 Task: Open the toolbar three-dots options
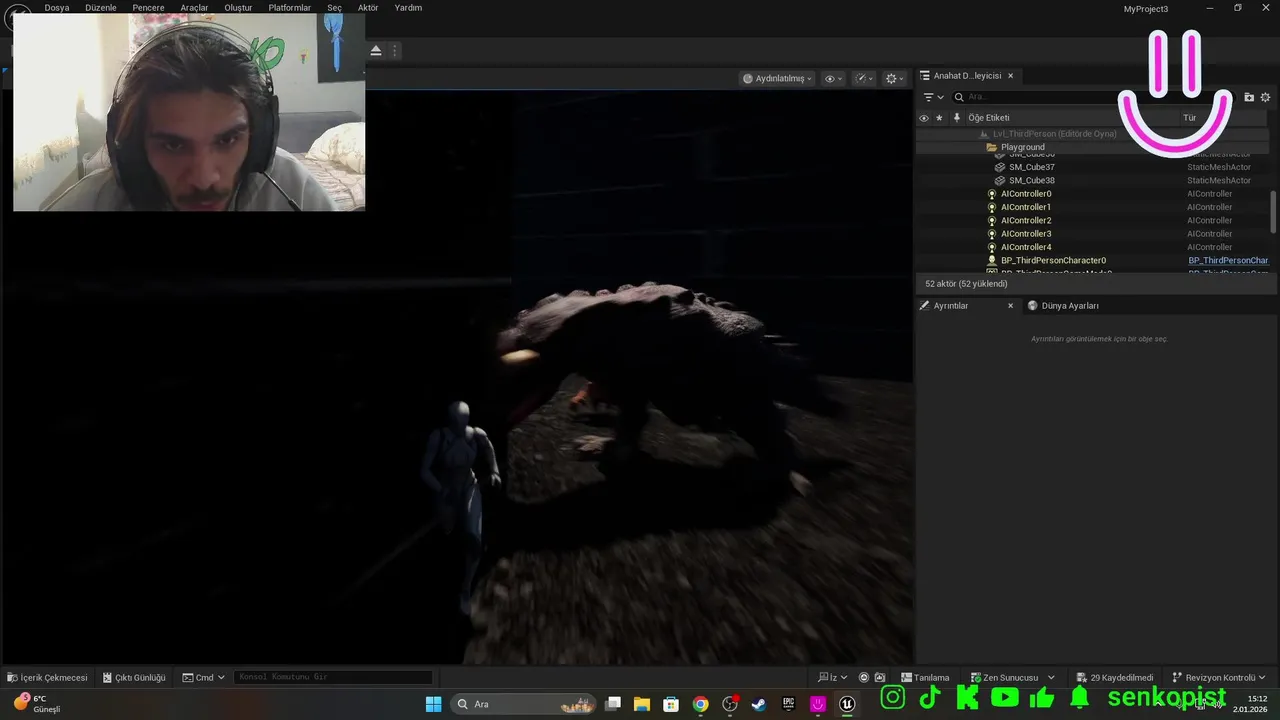pos(395,50)
